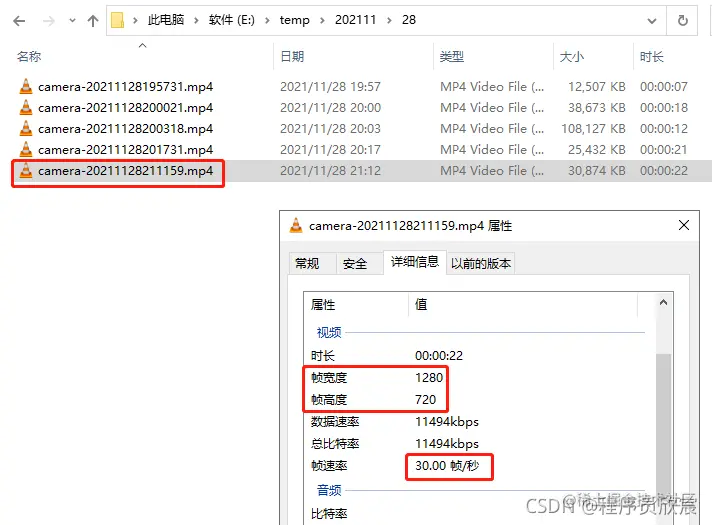The image size is (712, 525).
Task: Select the 比特率 audio property row
Action: [329, 514]
